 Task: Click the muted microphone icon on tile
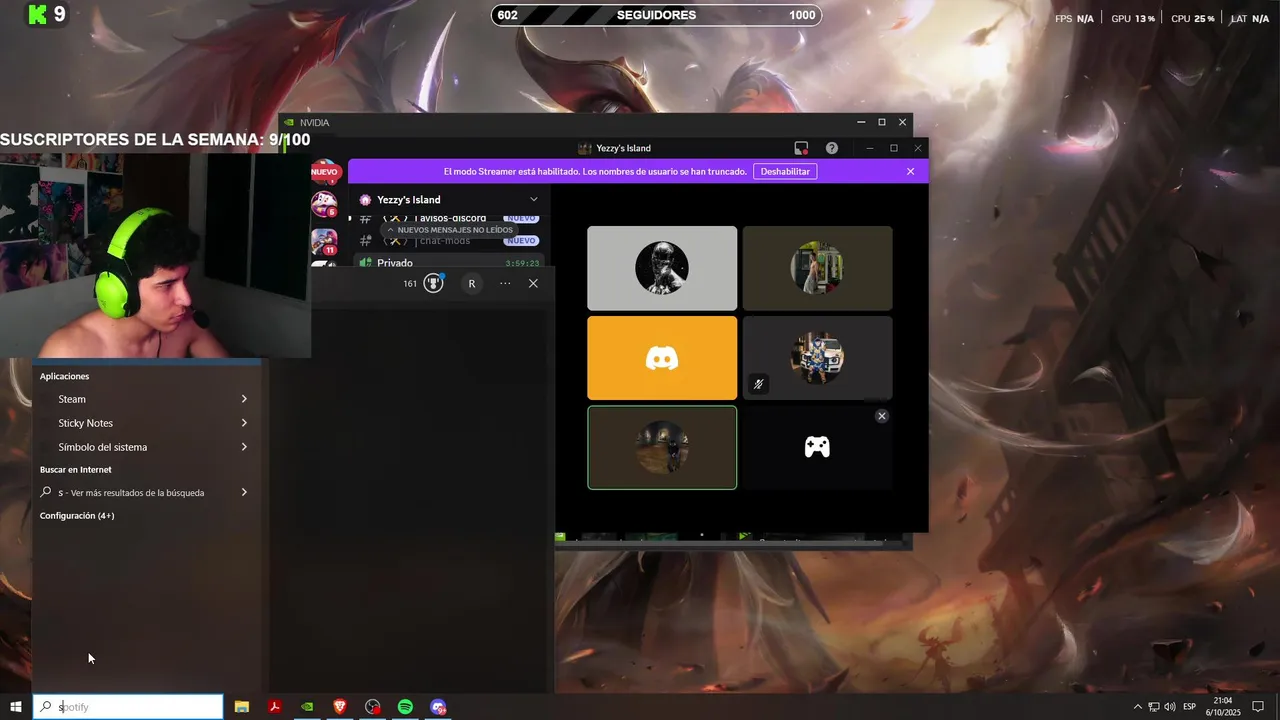click(759, 384)
